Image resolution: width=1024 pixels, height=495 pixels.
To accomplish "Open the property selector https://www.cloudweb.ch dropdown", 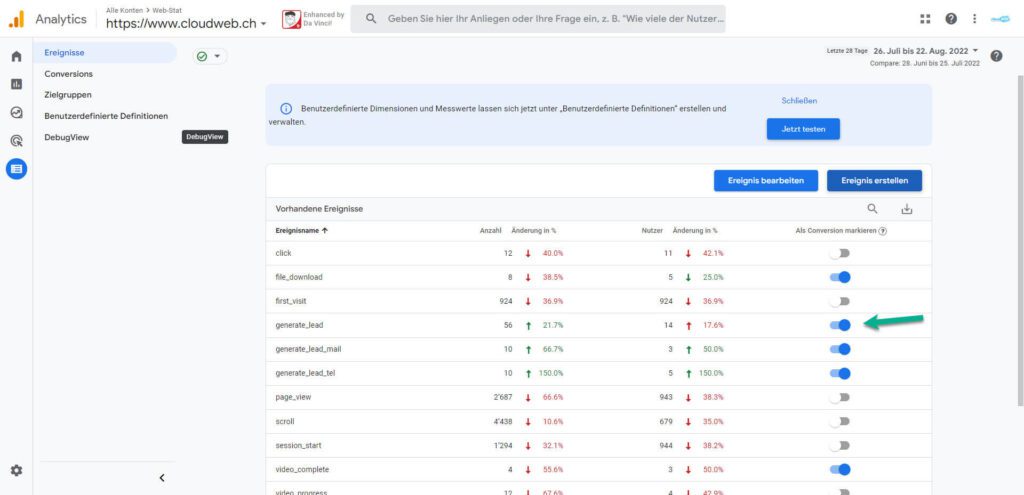I will (x=186, y=24).
